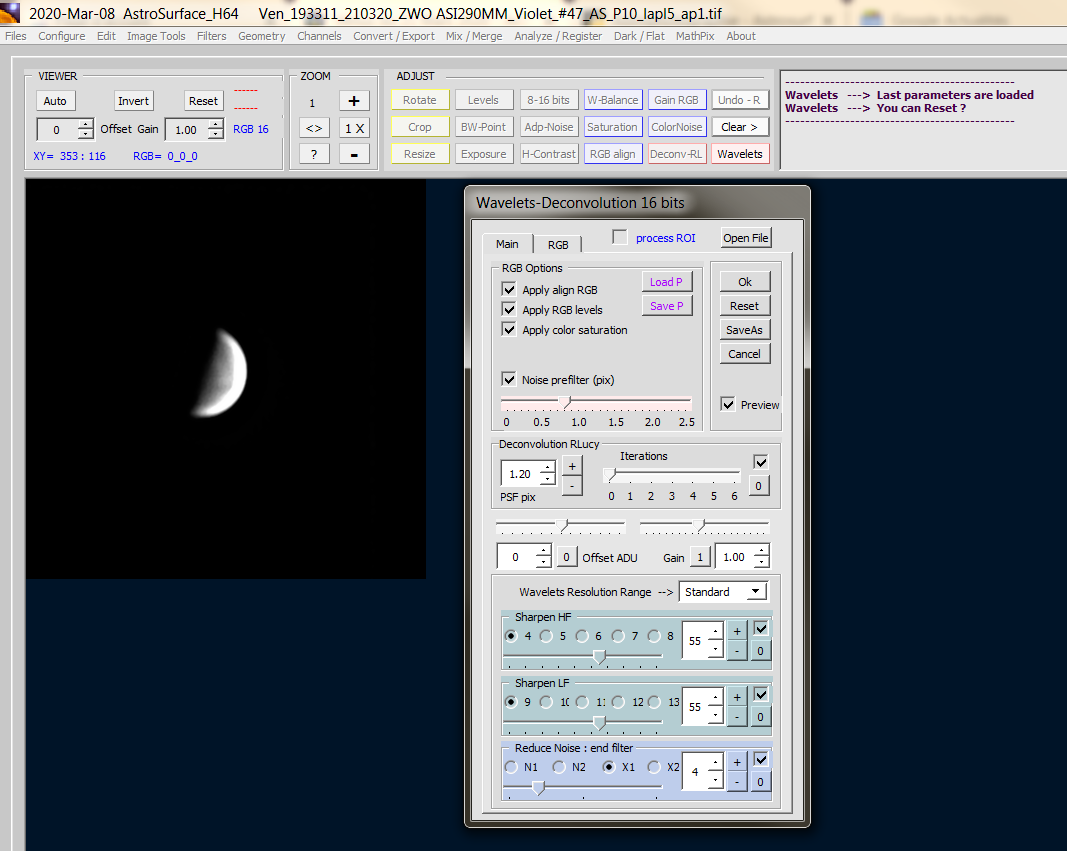Viewport: 1067px width, 851px height.
Task: Select the N2 noise filter radio button
Action: 560,767
